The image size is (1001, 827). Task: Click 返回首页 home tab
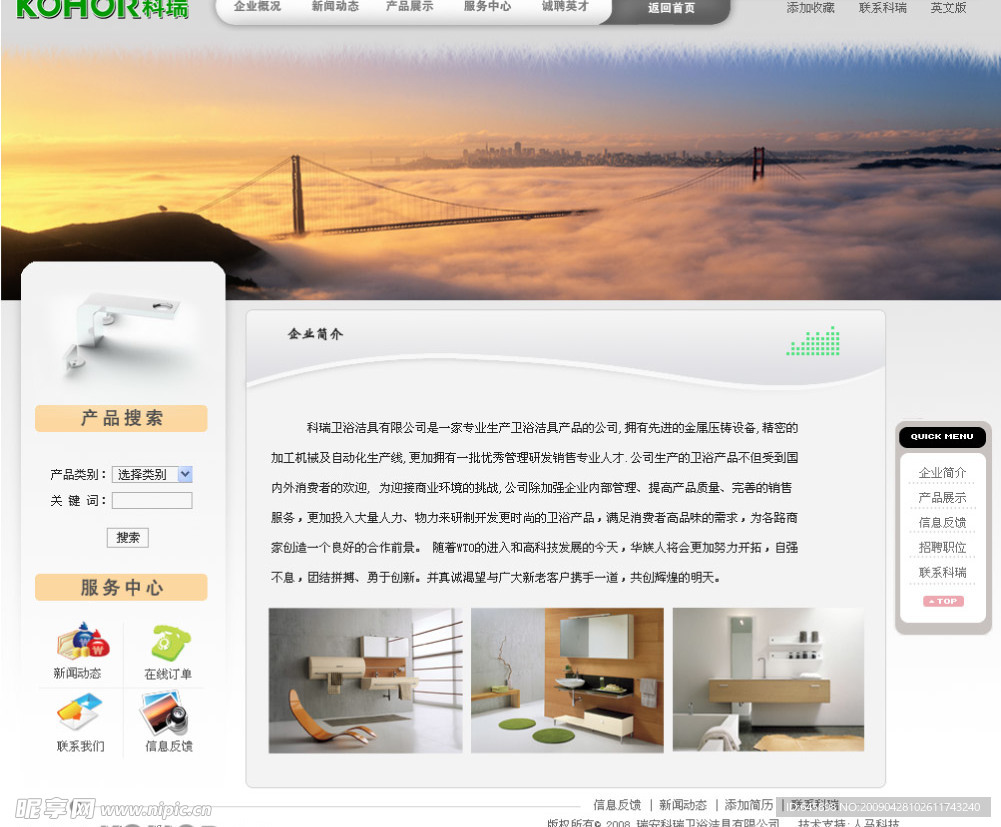tap(671, 8)
